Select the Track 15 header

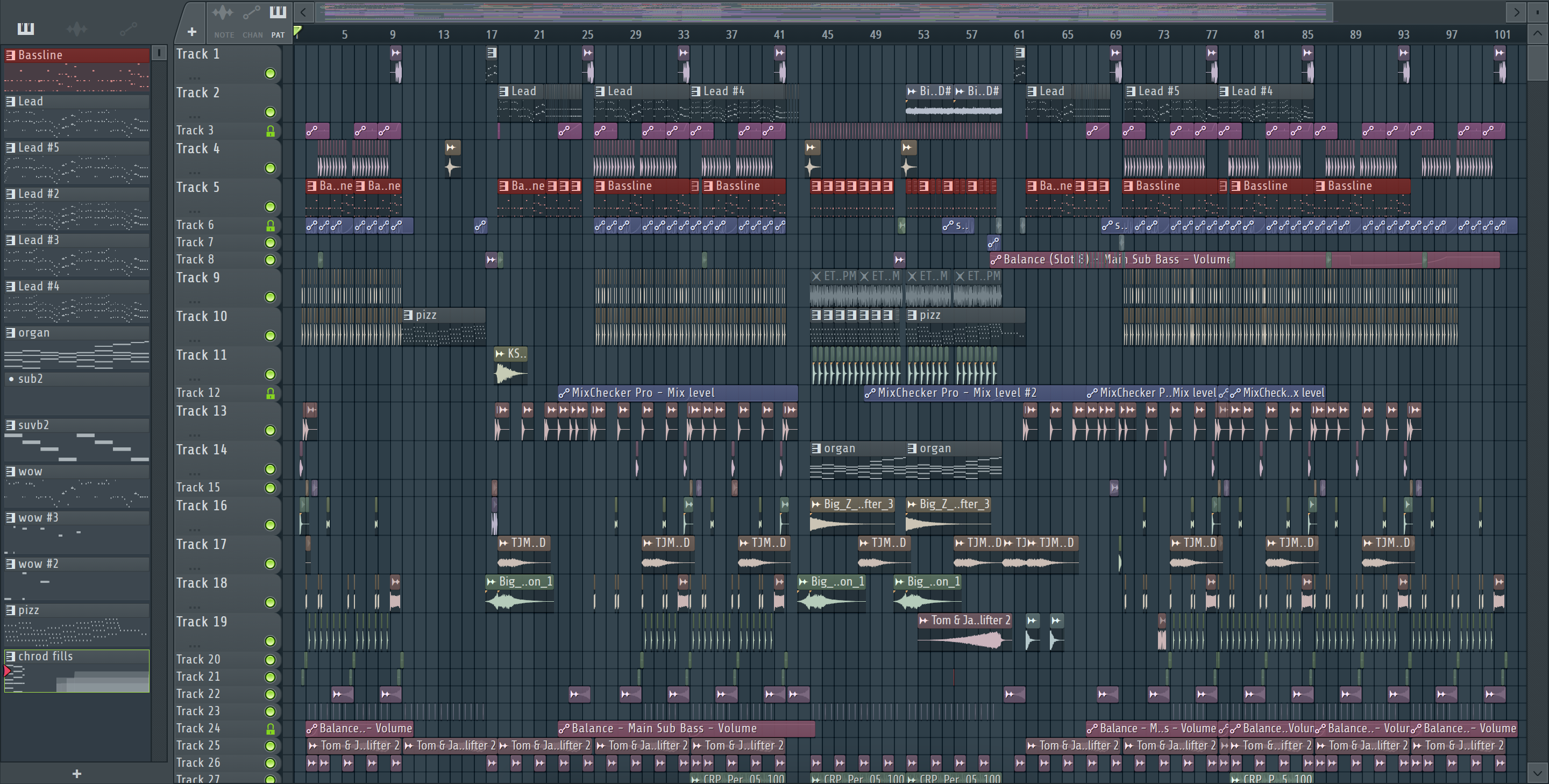226,488
